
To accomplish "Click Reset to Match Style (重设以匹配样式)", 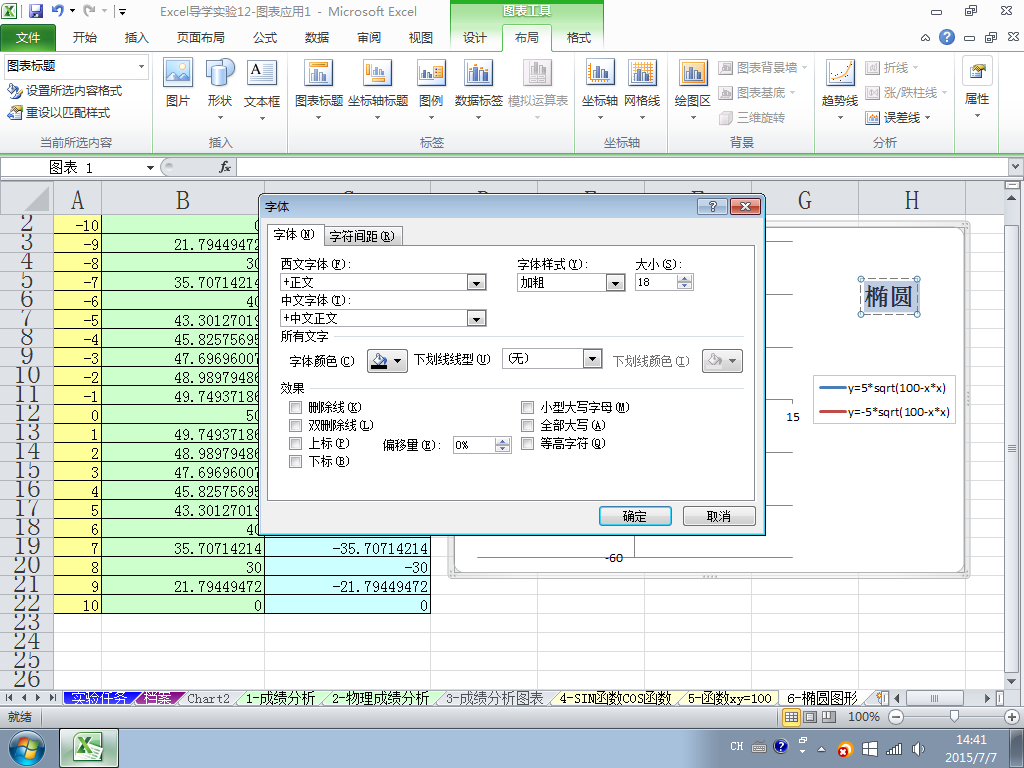I will point(58,112).
